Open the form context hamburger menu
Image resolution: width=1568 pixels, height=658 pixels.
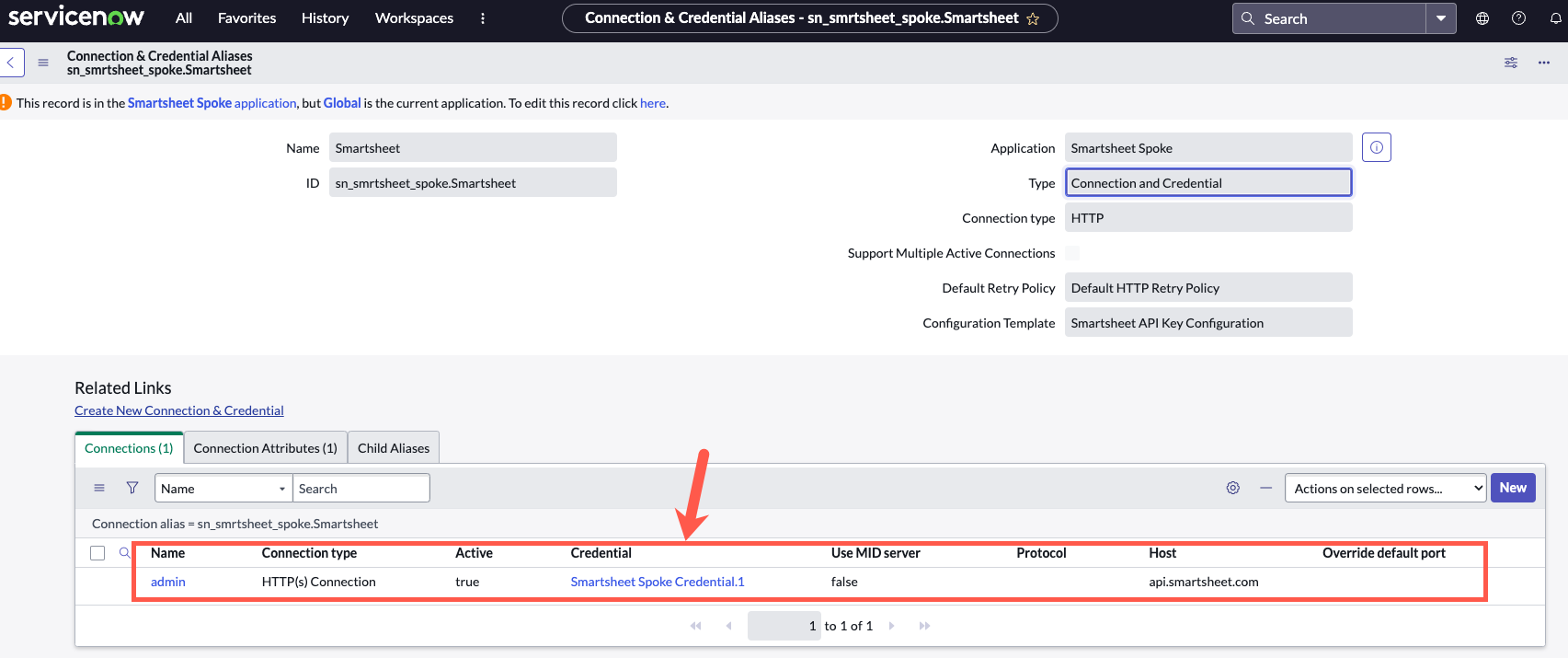click(43, 63)
